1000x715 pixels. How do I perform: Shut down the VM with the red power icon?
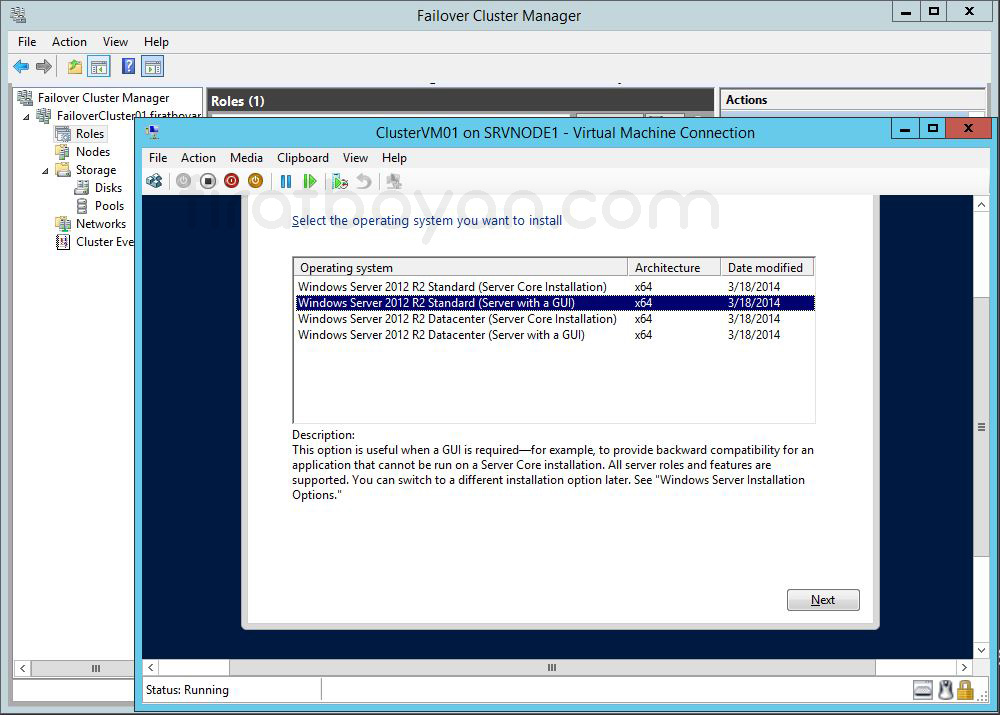click(x=232, y=181)
